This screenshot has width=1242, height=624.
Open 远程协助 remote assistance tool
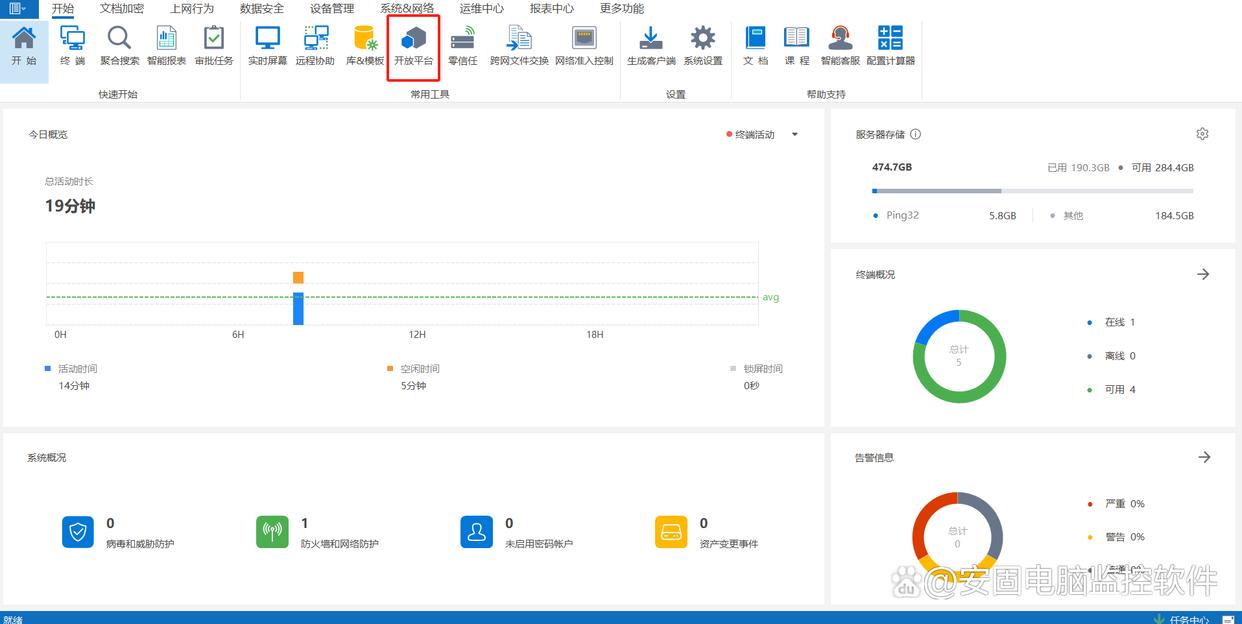click(315, 46)
